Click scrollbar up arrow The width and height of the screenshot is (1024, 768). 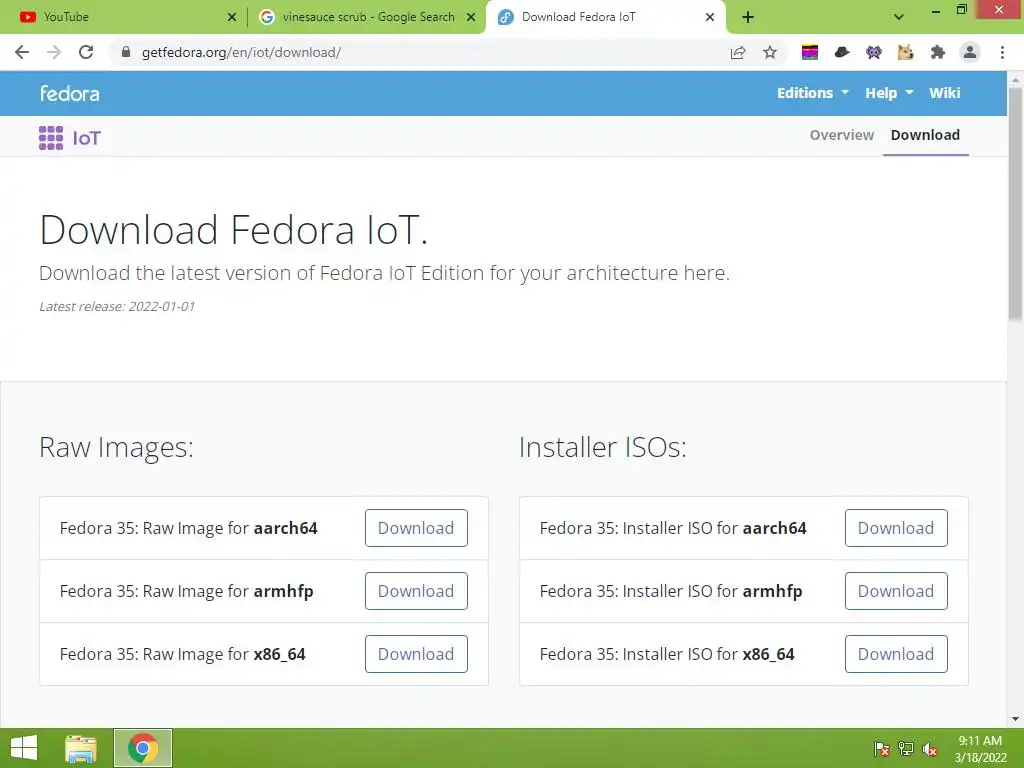coord(1015,79)
